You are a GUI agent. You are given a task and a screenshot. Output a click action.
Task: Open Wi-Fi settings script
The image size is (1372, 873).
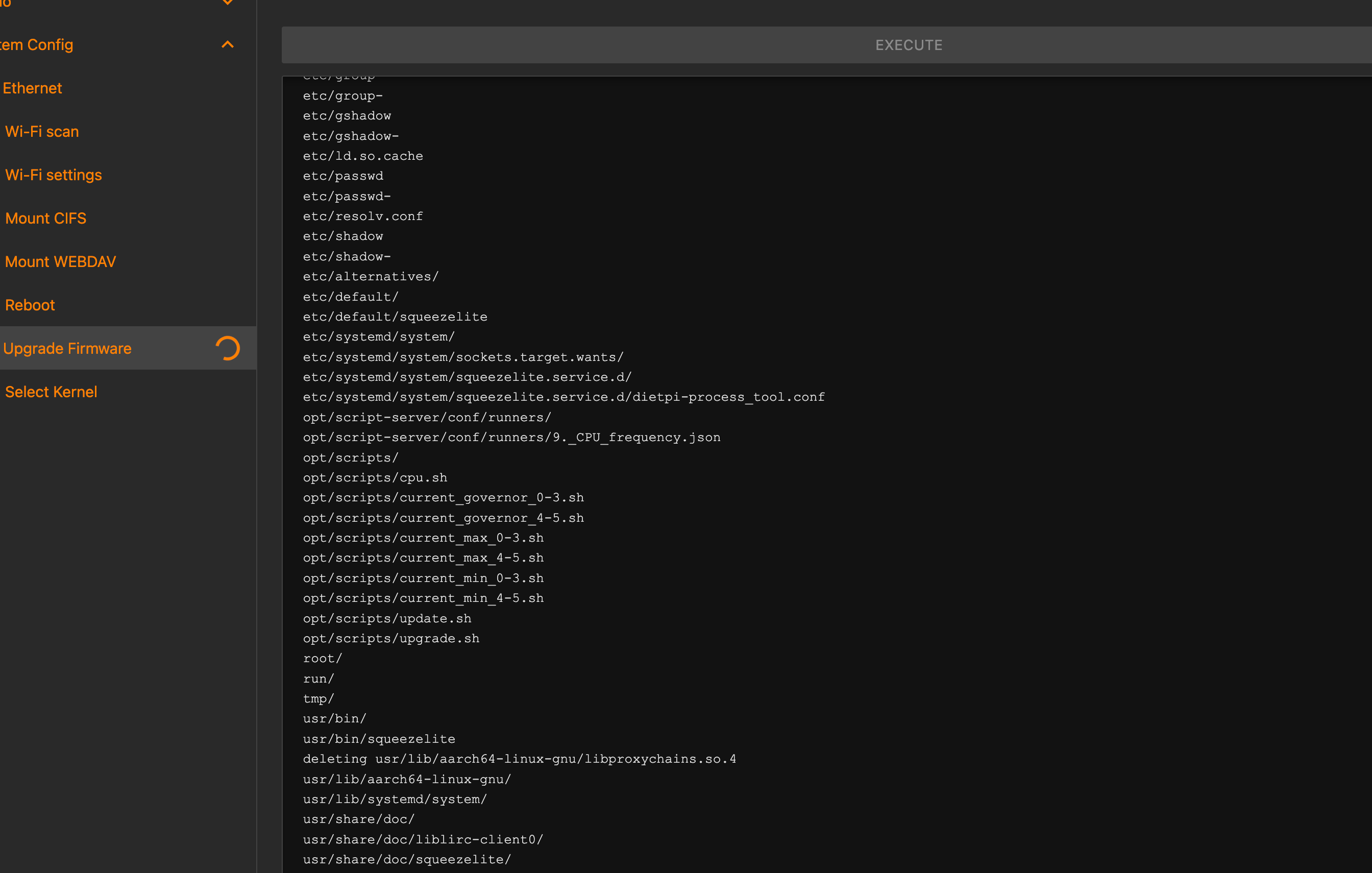pyautogui.click(x=54, y=175)
